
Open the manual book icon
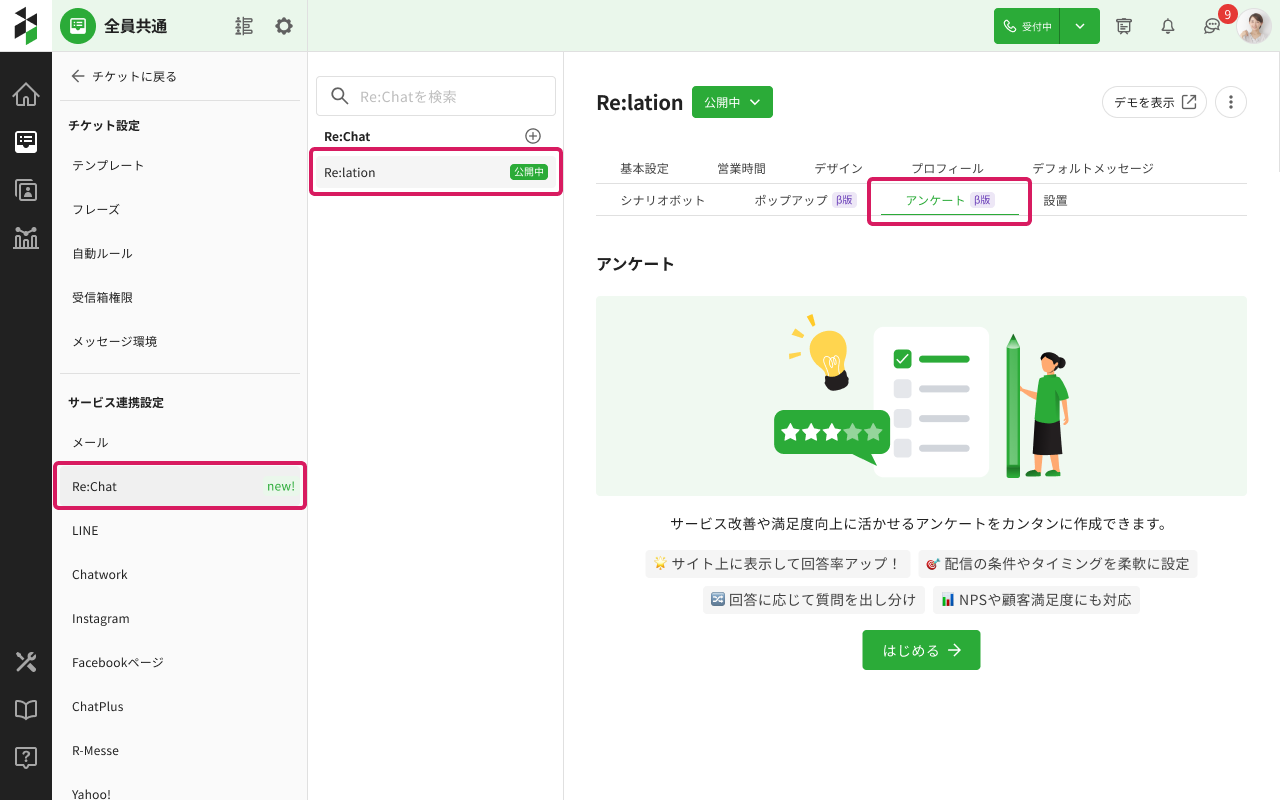click(26, 710)
